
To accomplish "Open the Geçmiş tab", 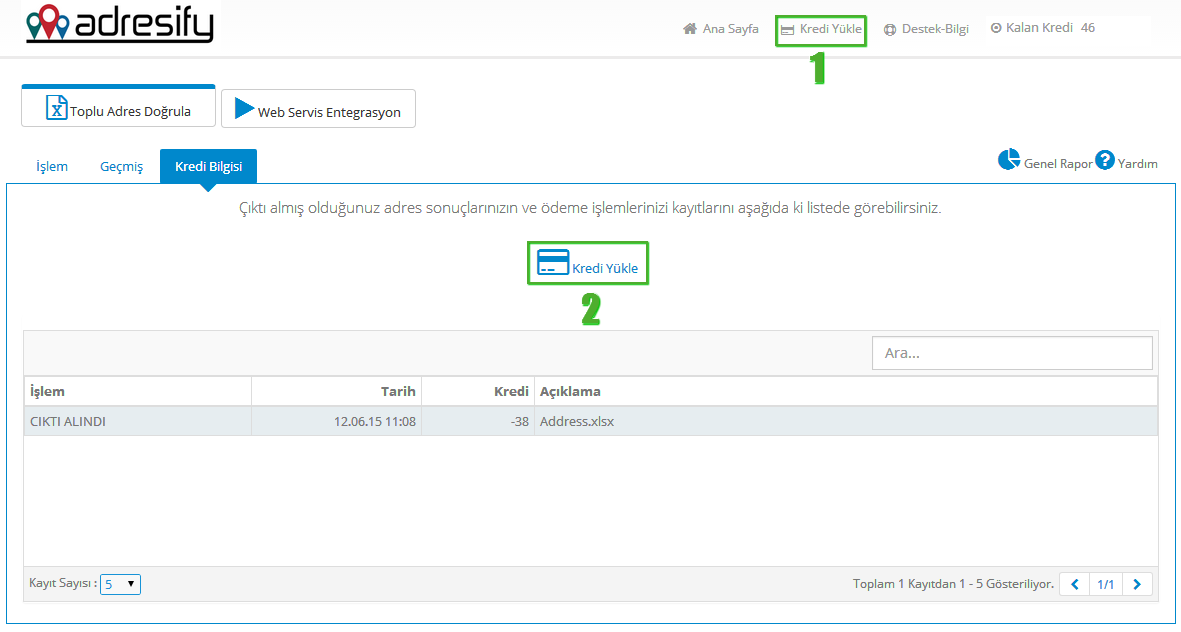I will point(122,166).
